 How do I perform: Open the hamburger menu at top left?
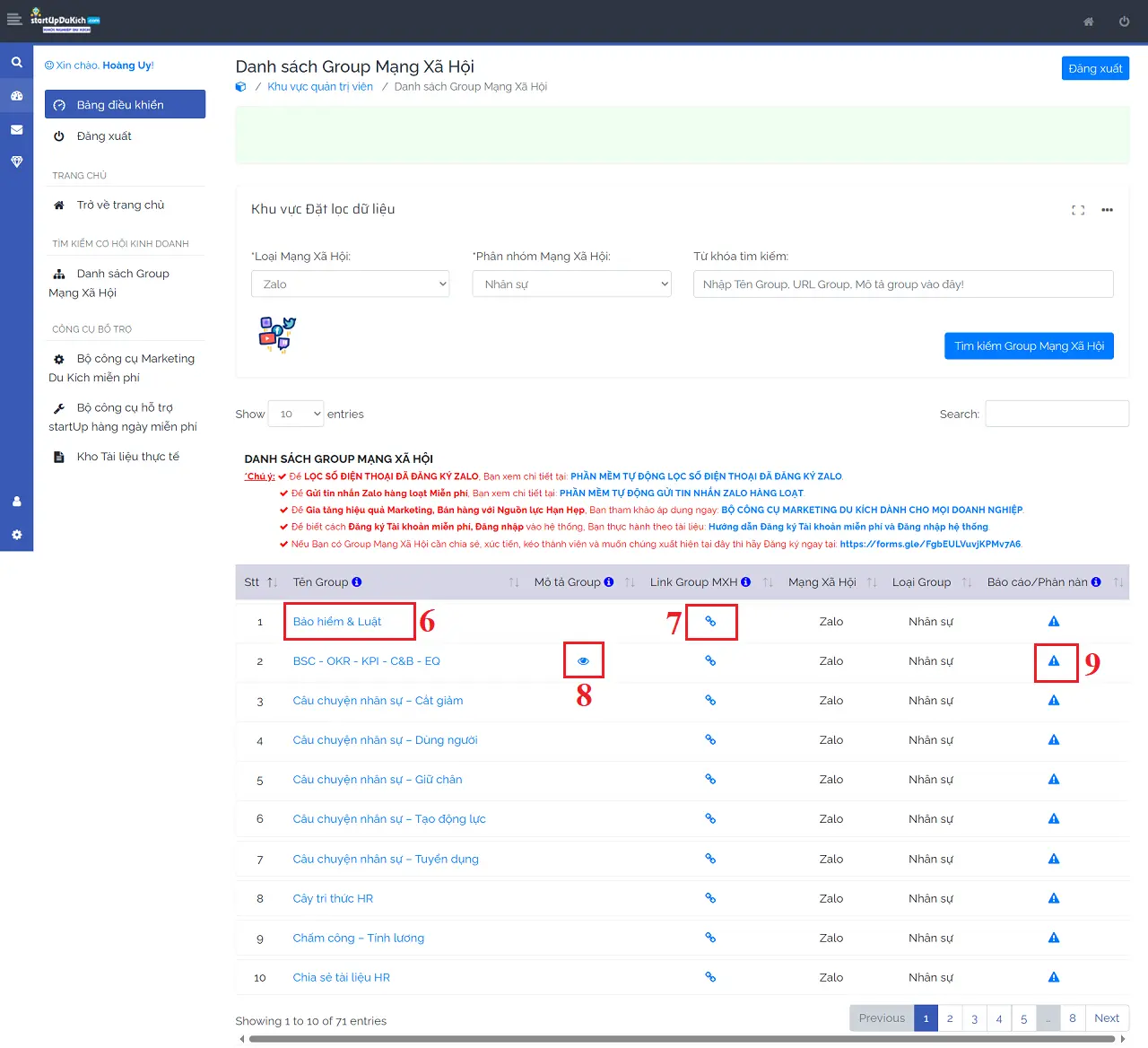14,20
